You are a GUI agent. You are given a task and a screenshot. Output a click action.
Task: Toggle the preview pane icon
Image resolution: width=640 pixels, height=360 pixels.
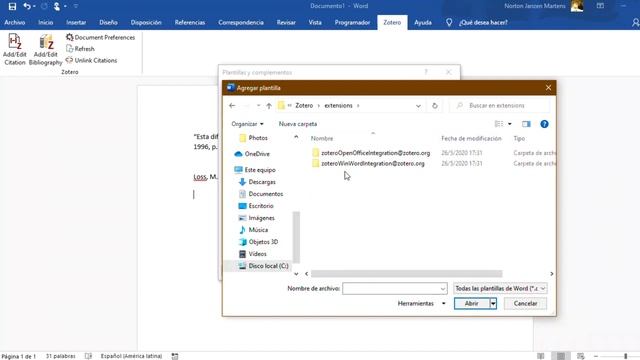[x=526, y=124]
